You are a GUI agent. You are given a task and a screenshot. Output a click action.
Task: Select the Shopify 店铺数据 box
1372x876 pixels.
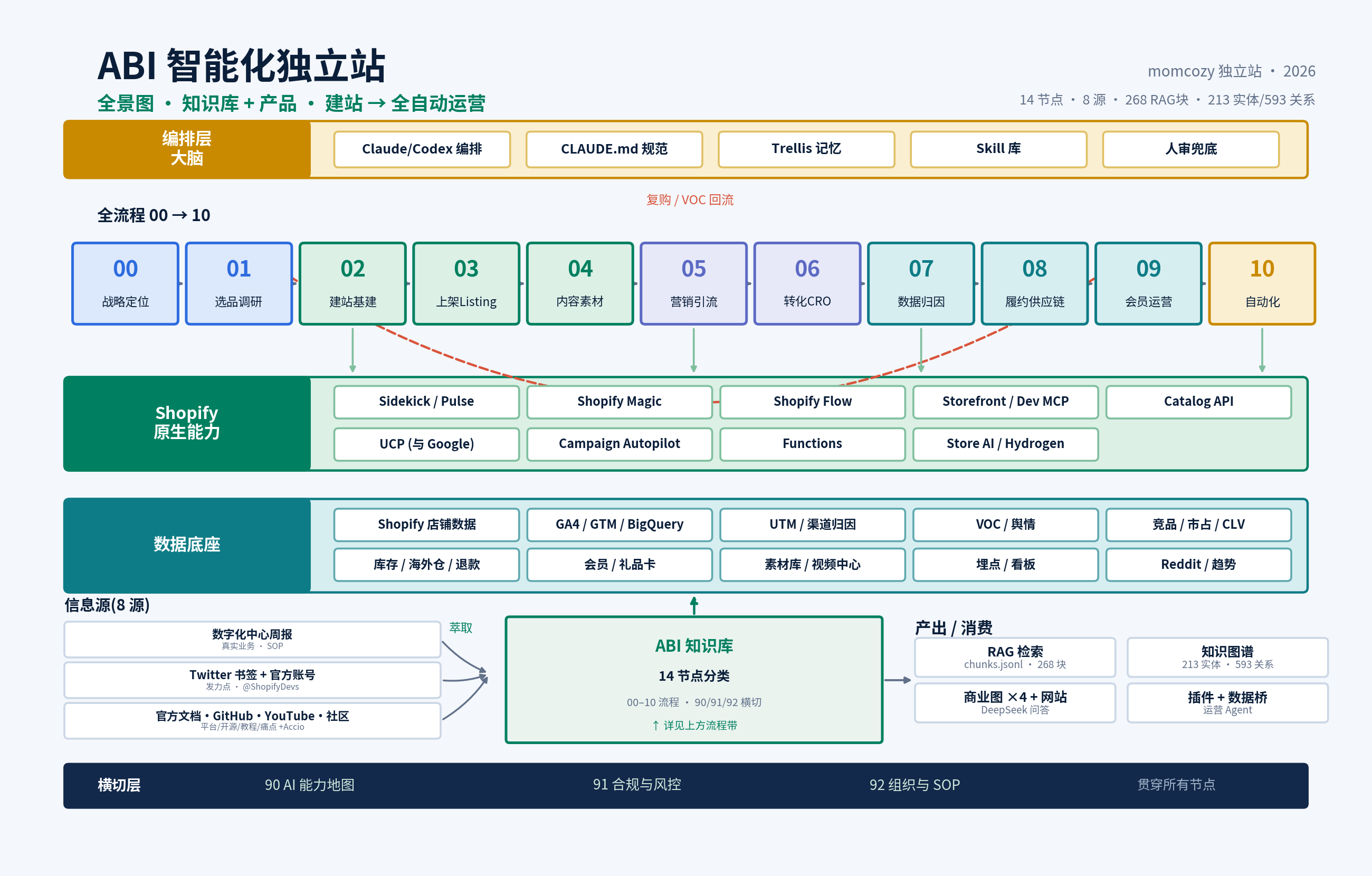coord(426,525)
